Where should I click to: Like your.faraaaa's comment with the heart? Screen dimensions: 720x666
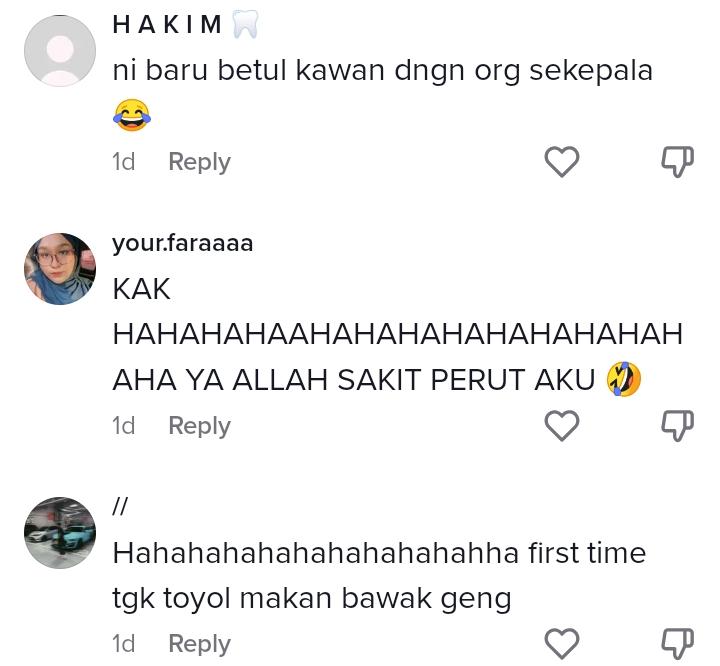click(x=562, y=425)
